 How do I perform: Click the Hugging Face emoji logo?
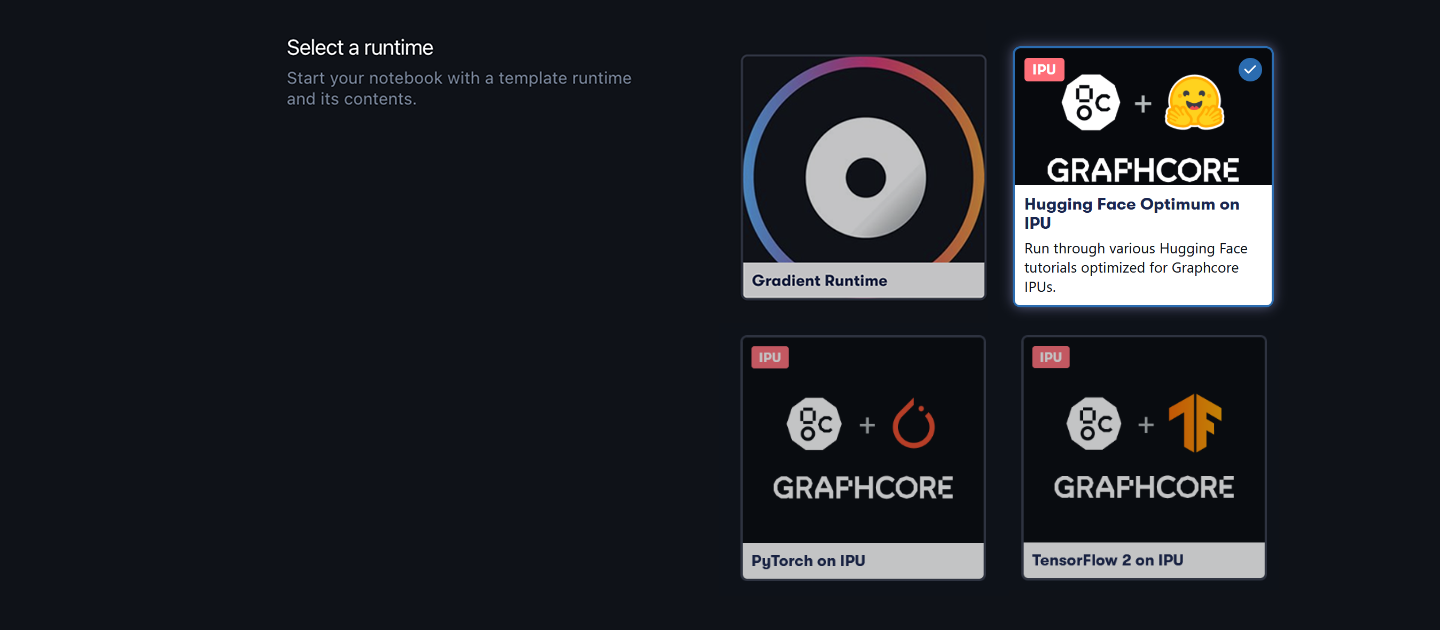point(1195,103)
